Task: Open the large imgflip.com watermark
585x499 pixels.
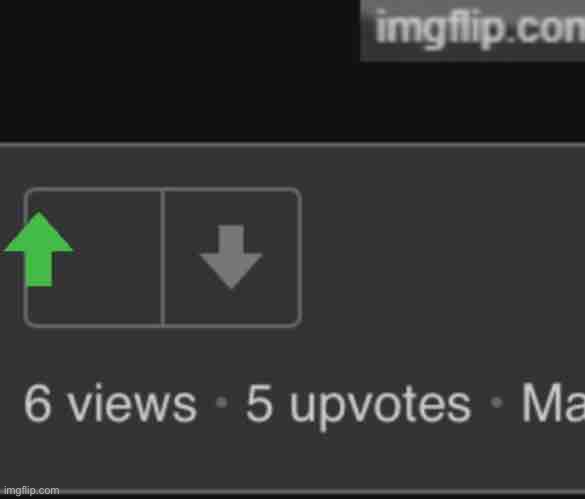Action: click(479, 29)
